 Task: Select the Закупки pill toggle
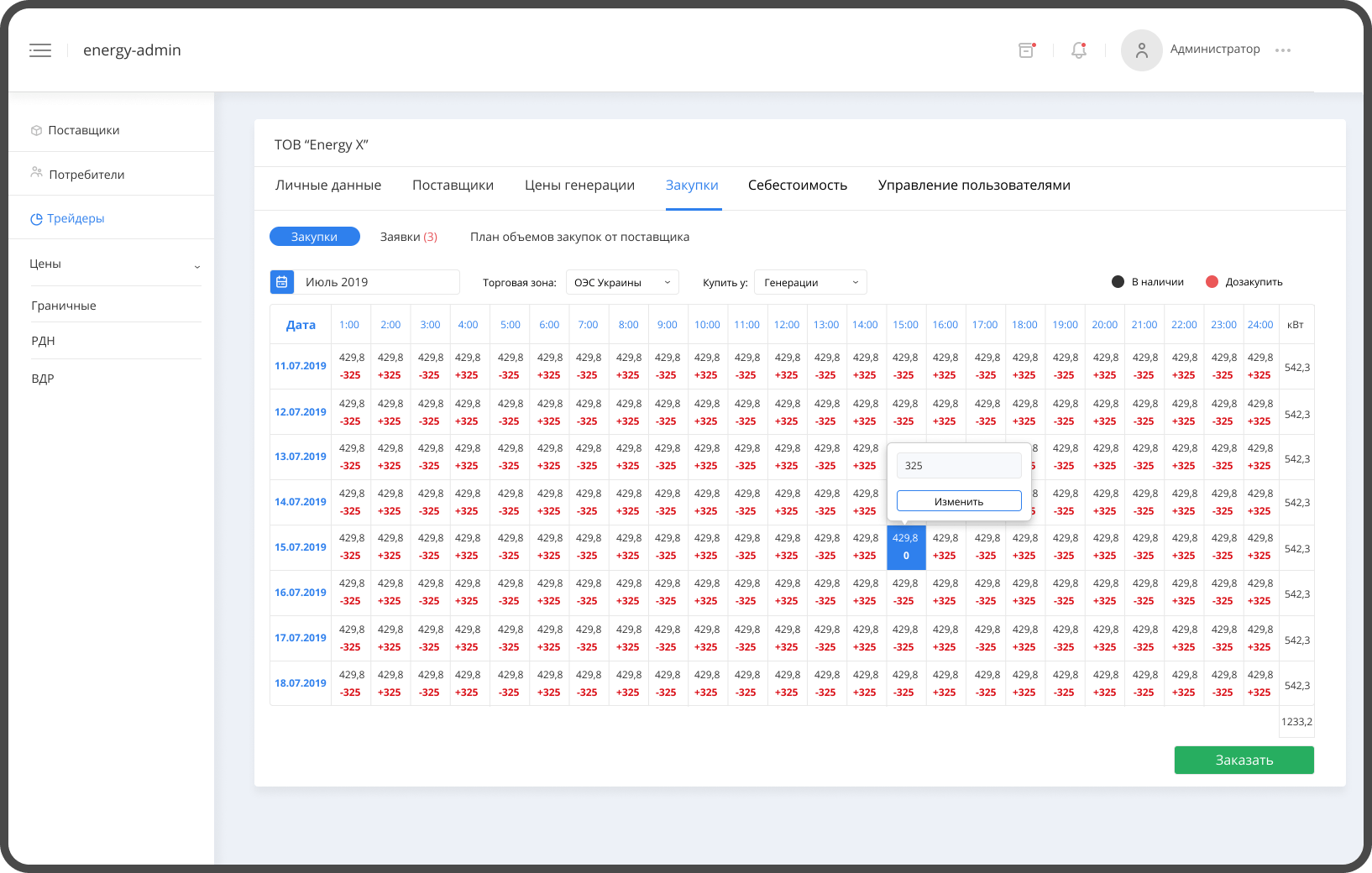click(314, 237)
